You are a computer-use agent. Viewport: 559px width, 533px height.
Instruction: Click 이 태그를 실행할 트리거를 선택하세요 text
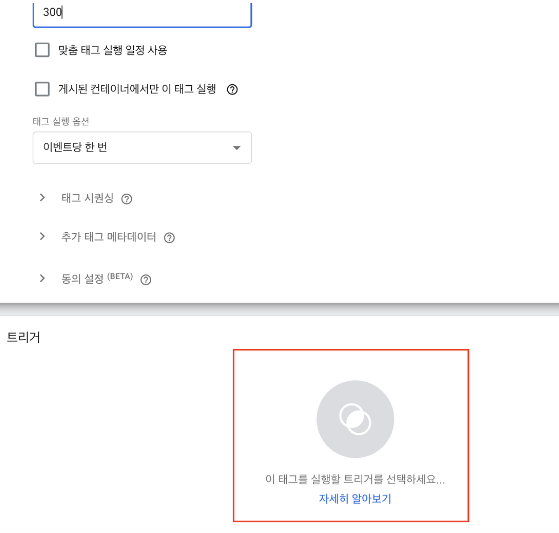tap(355, 479)
